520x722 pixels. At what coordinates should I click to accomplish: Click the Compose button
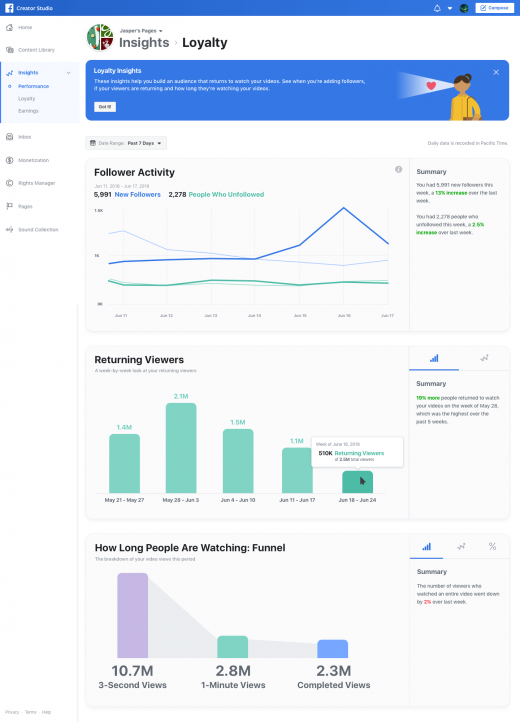(494, 8)
